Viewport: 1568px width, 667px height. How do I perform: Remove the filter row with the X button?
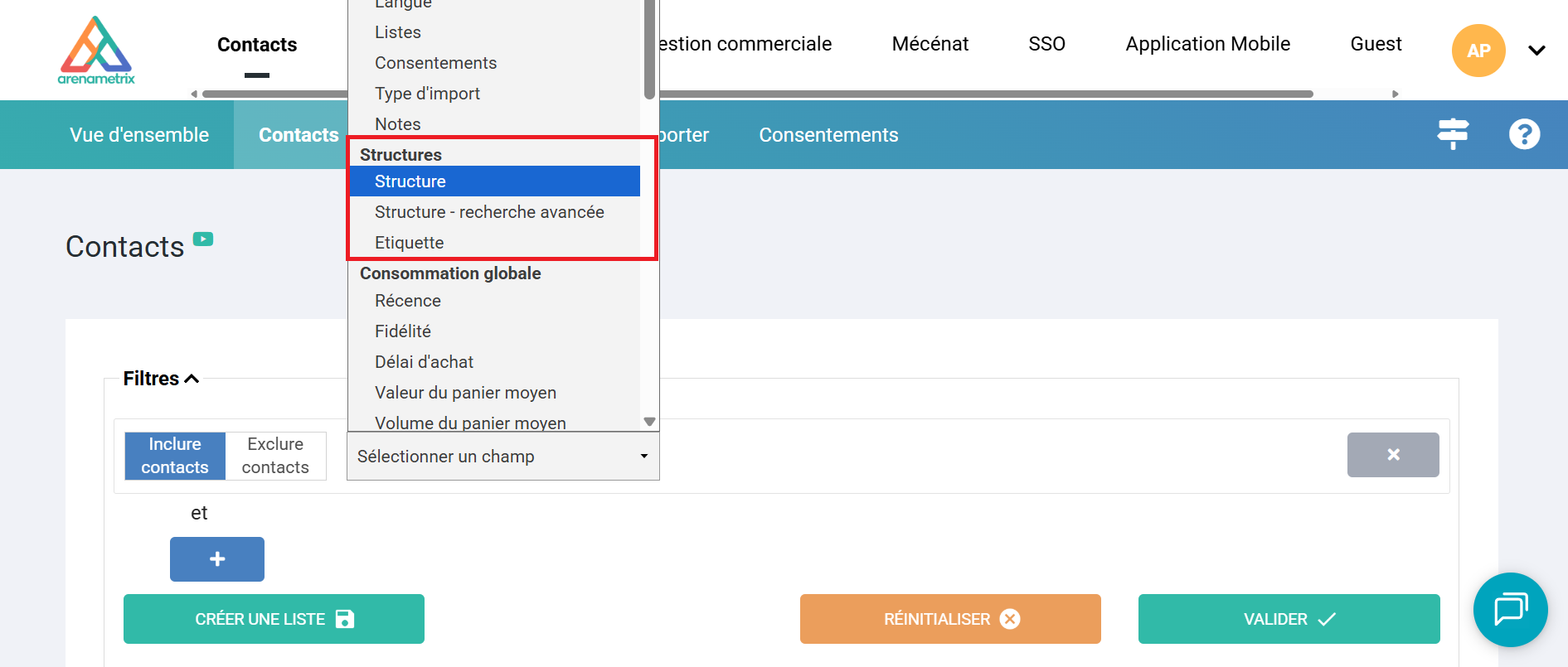[1392, 455]
